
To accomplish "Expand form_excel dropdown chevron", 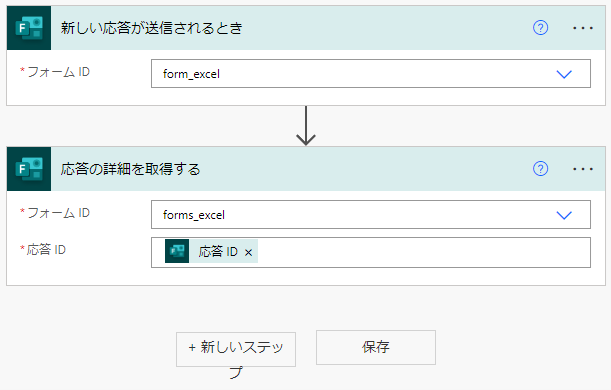I will pyautogui.click(x=564, y=74).
